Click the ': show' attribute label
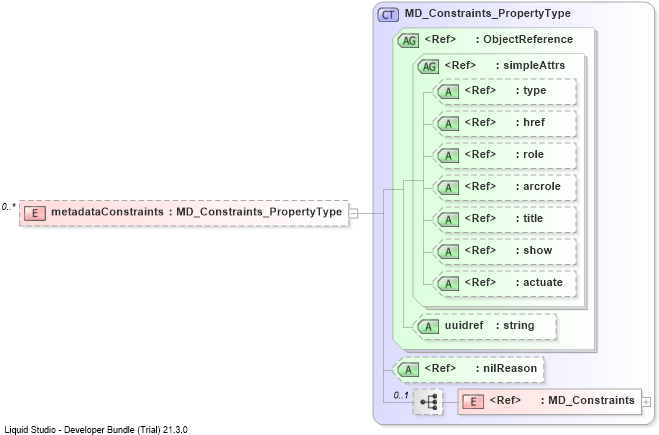Image resolution: width=659 pixels, height=435 pixels. click(534, 250)
